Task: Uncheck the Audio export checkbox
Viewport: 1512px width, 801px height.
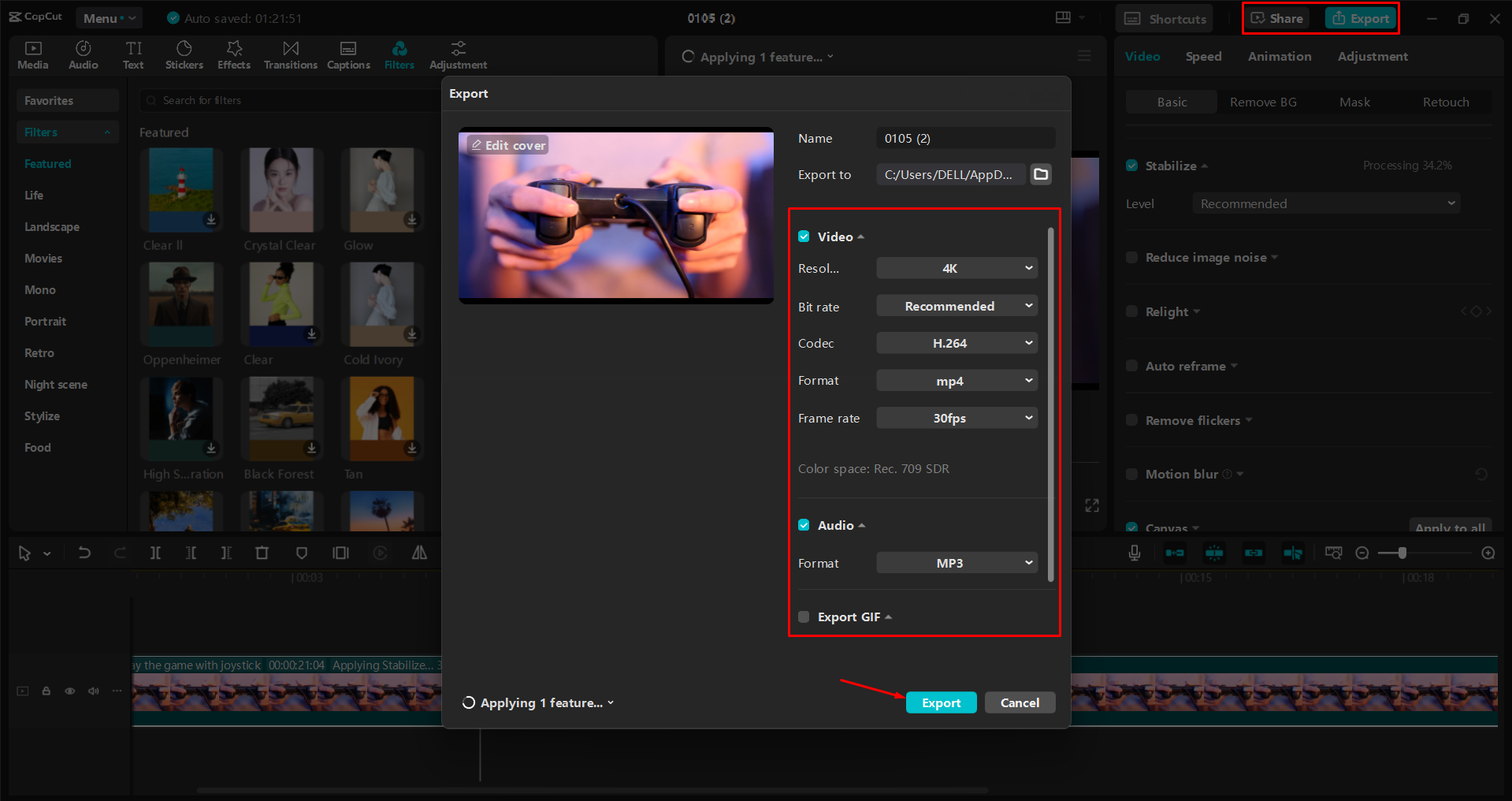Action: tap(803, 524)
